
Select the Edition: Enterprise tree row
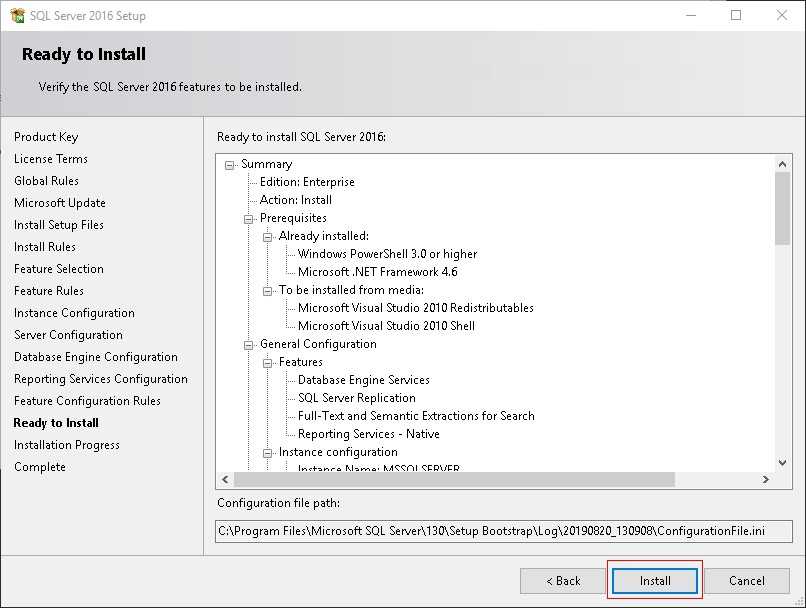307,182
